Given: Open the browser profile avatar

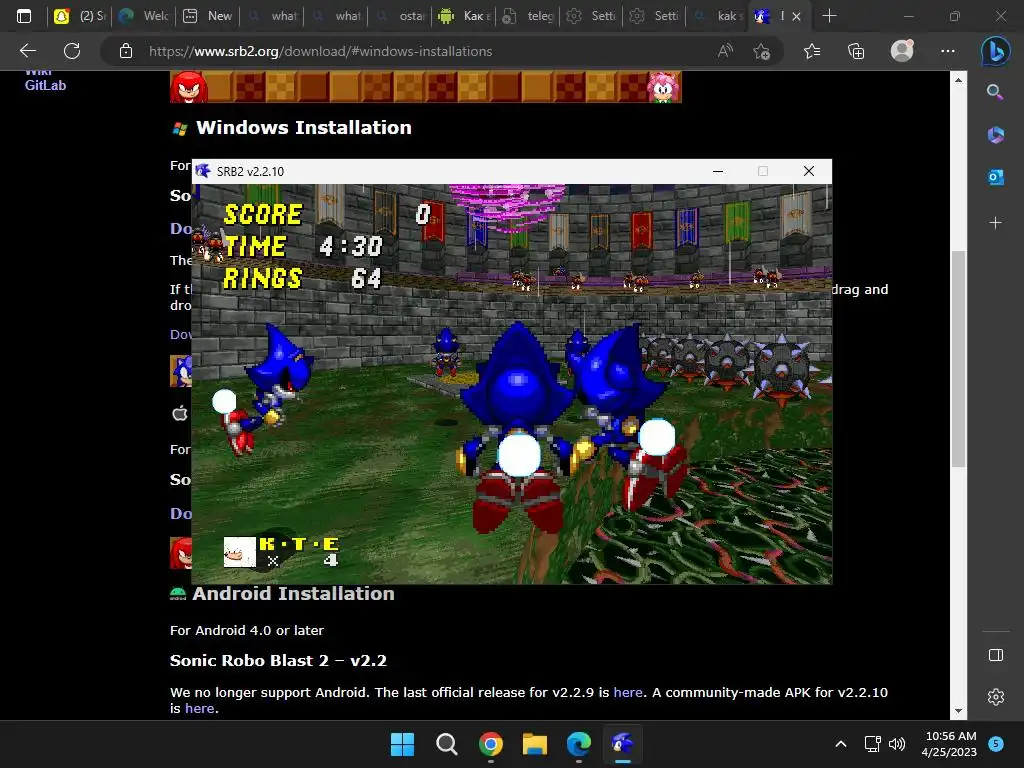Looking at the screenshot, I should [x=902, y=51].
